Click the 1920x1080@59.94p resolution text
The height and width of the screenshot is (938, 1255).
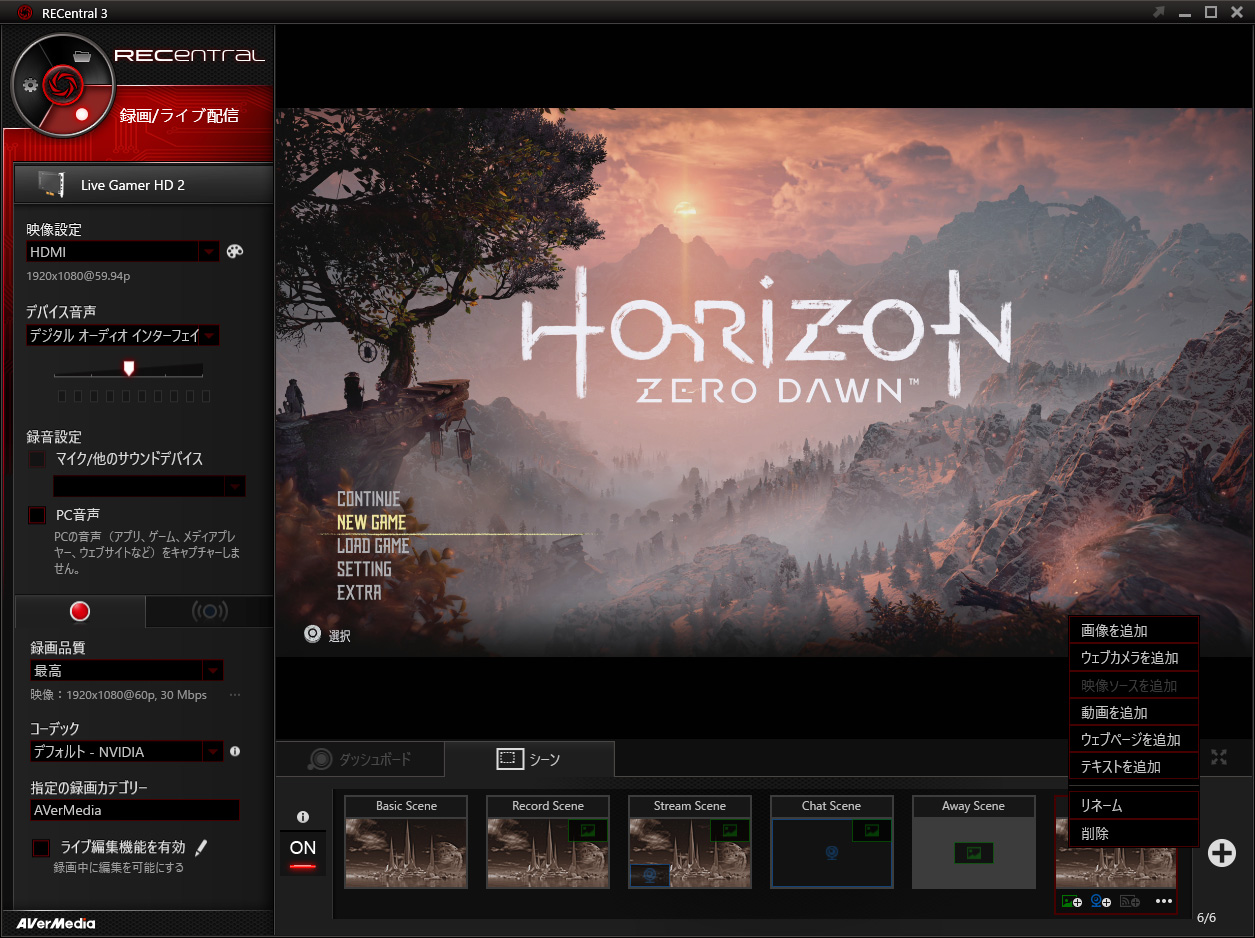79,275
